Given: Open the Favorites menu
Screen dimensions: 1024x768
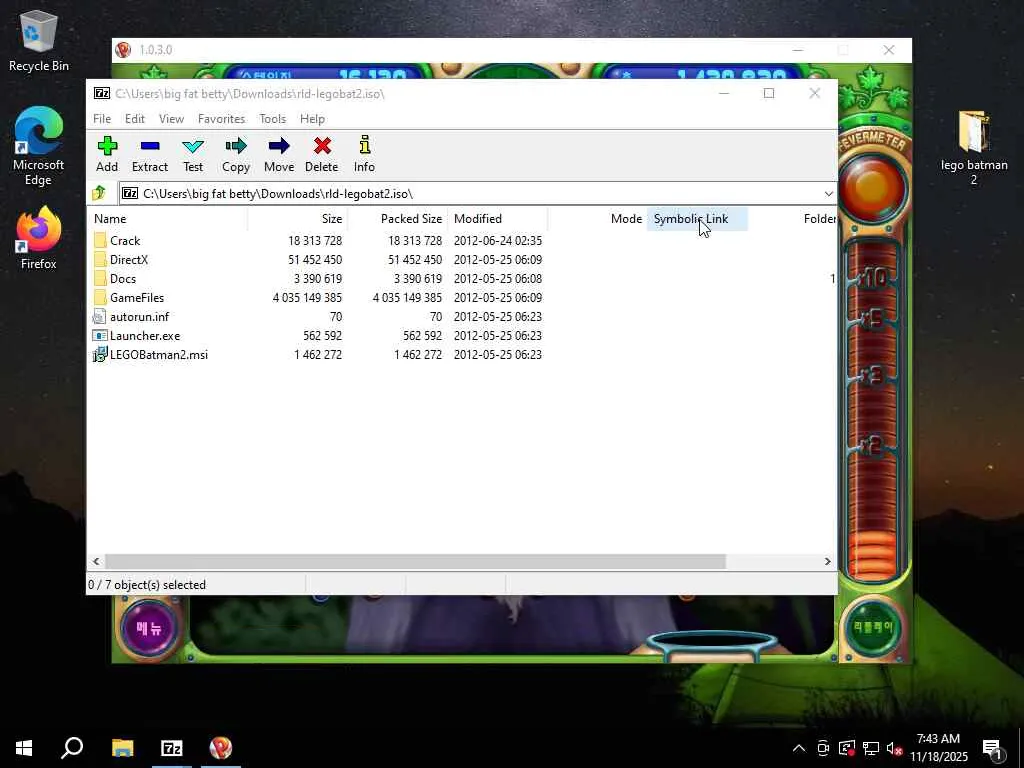Looking at the screenshot, I should point(221,119).
